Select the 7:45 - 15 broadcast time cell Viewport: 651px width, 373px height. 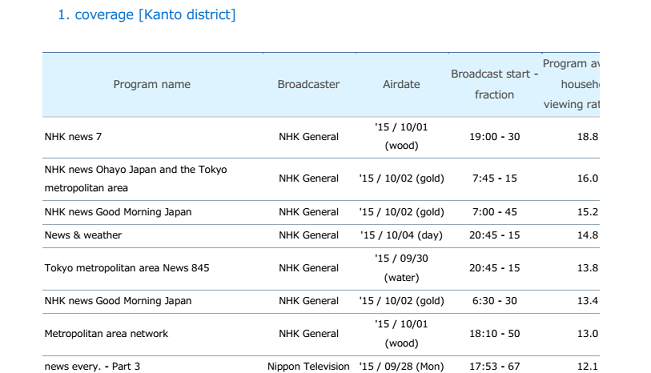494,179
